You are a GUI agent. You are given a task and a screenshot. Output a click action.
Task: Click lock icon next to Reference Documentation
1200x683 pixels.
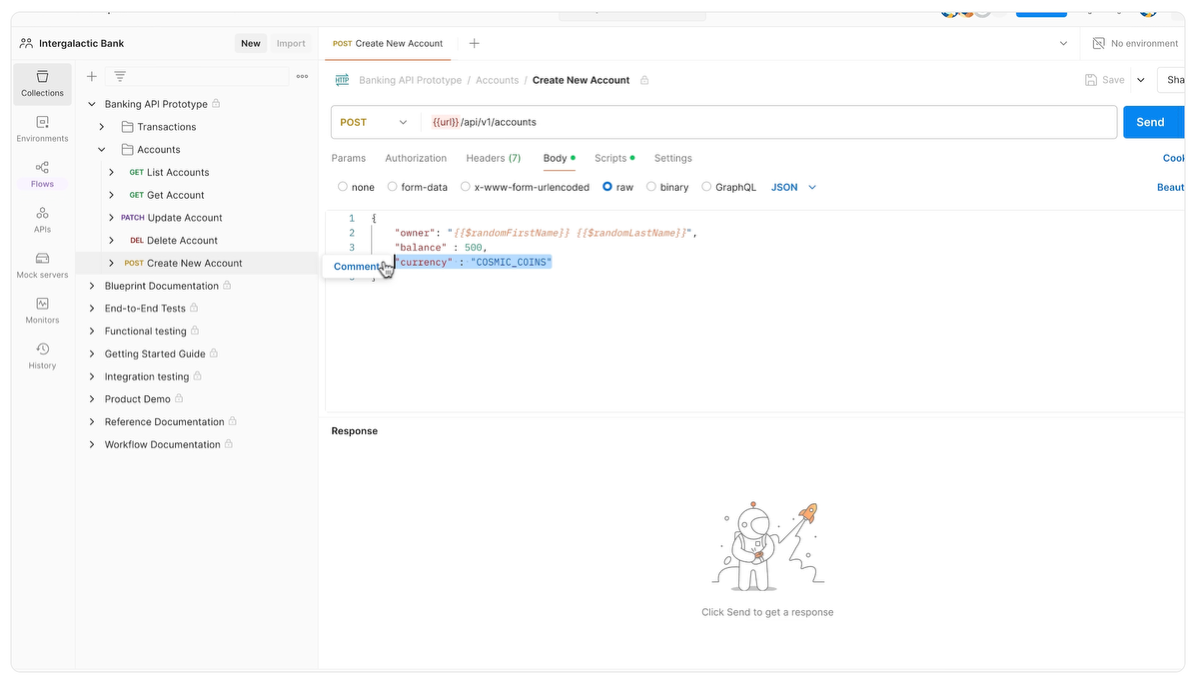point(233,422)
